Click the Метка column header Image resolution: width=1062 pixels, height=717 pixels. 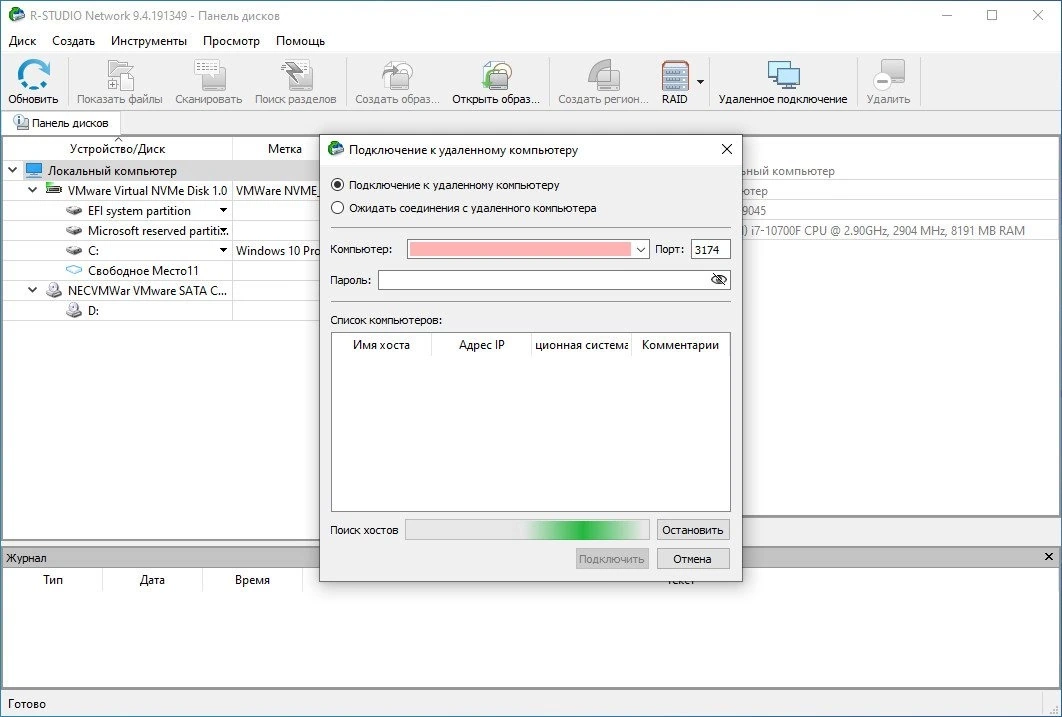click(x=284, y=149)
